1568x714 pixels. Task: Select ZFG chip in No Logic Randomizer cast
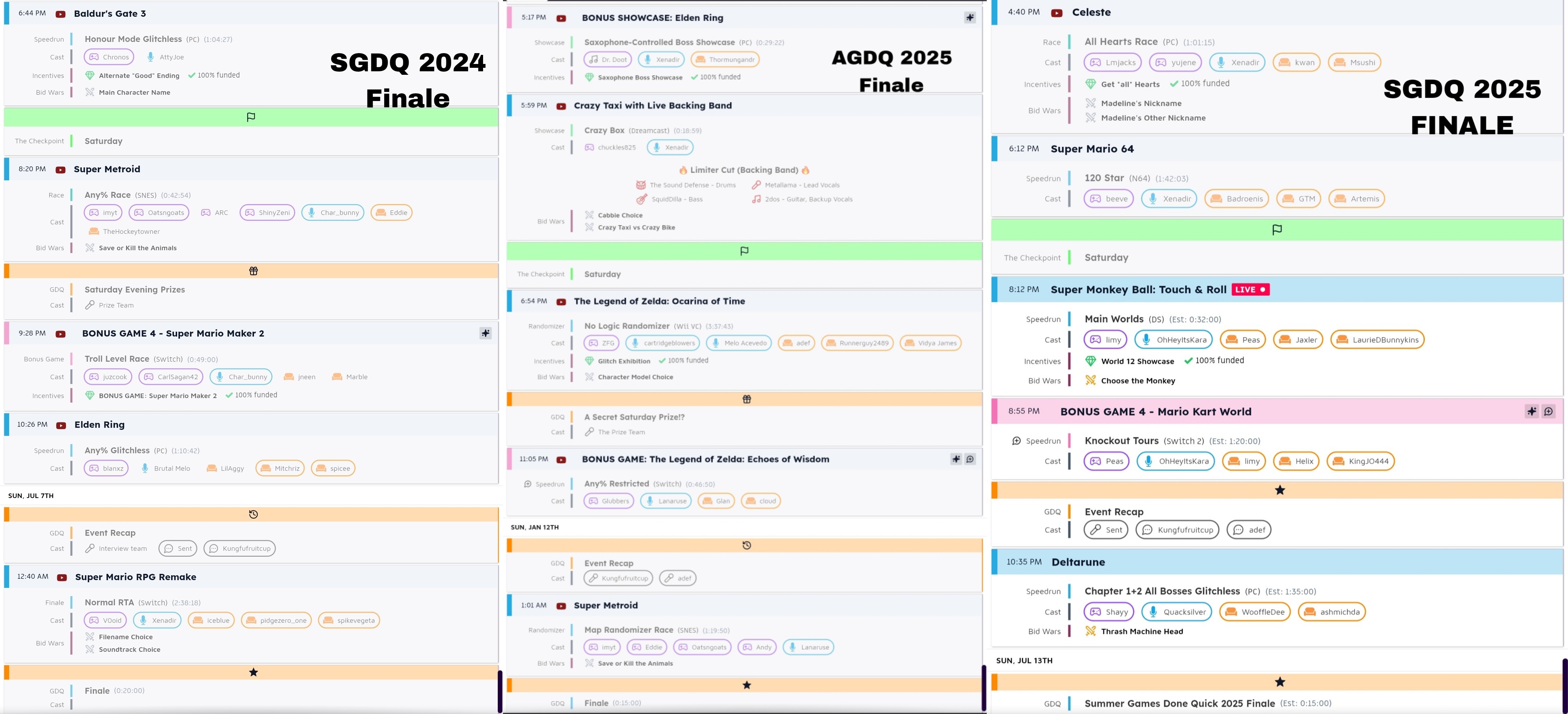(x=601, y=343)
